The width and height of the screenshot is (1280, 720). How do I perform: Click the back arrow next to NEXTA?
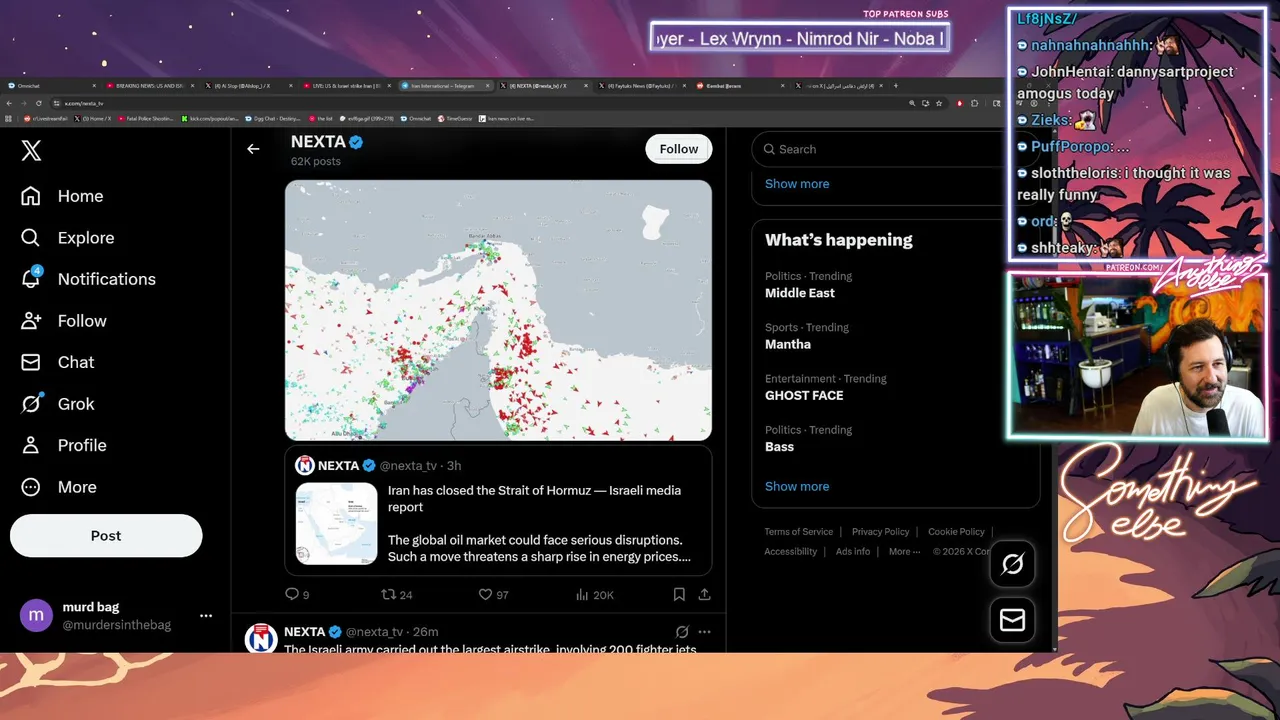(x=253, y=149)
